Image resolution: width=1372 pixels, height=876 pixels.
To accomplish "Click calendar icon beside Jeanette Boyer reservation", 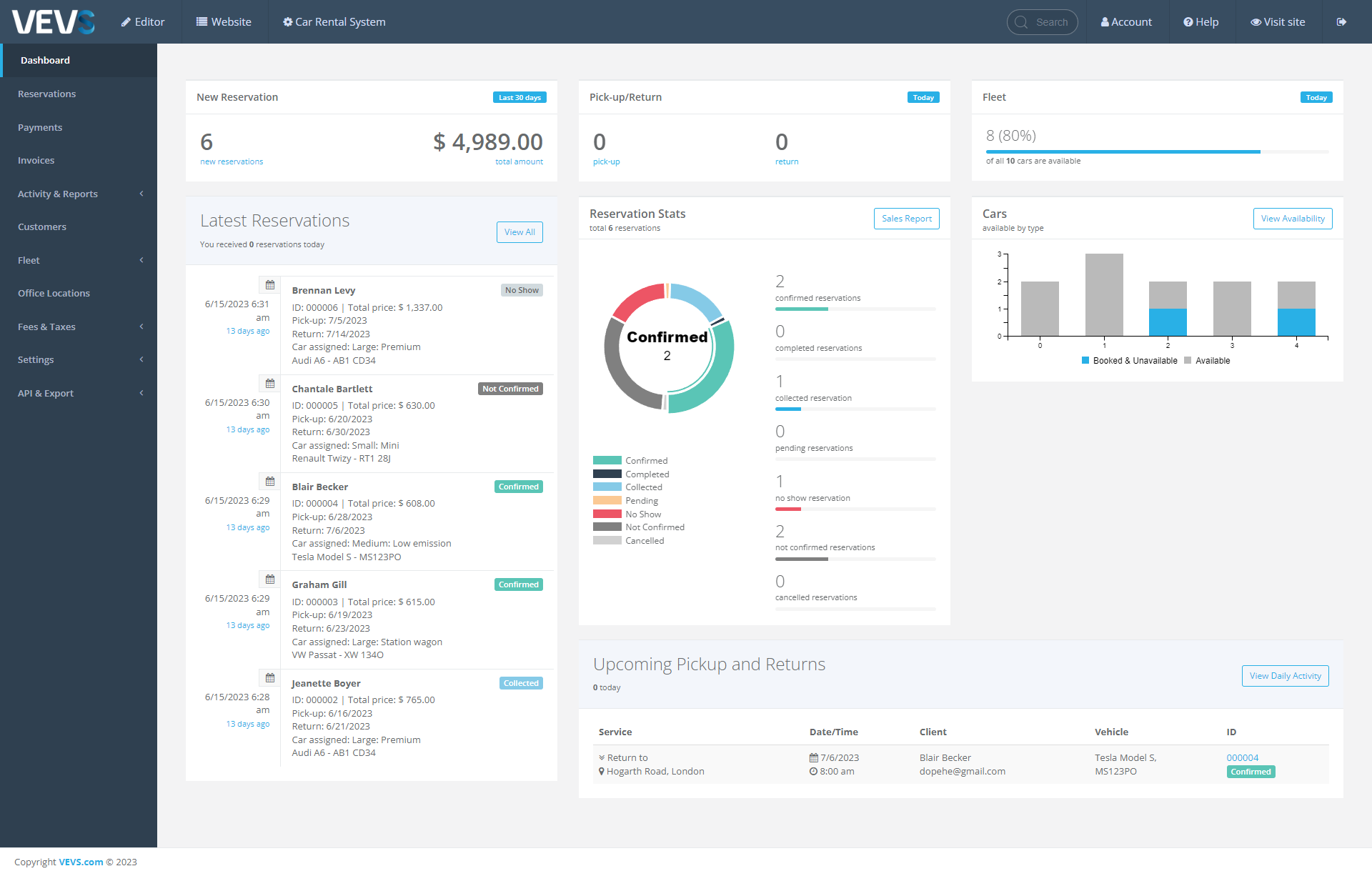I will point(270,678).
